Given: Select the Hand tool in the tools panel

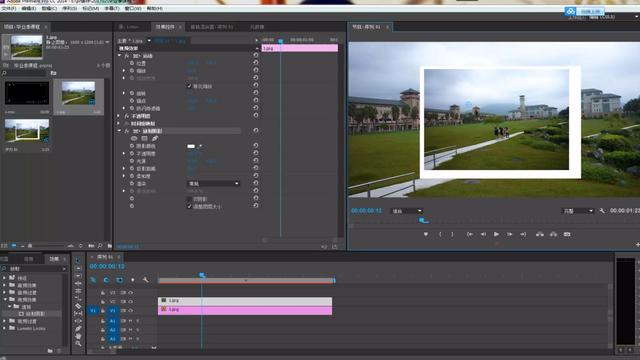Looking at the screenshot, I should click(78, 336).
